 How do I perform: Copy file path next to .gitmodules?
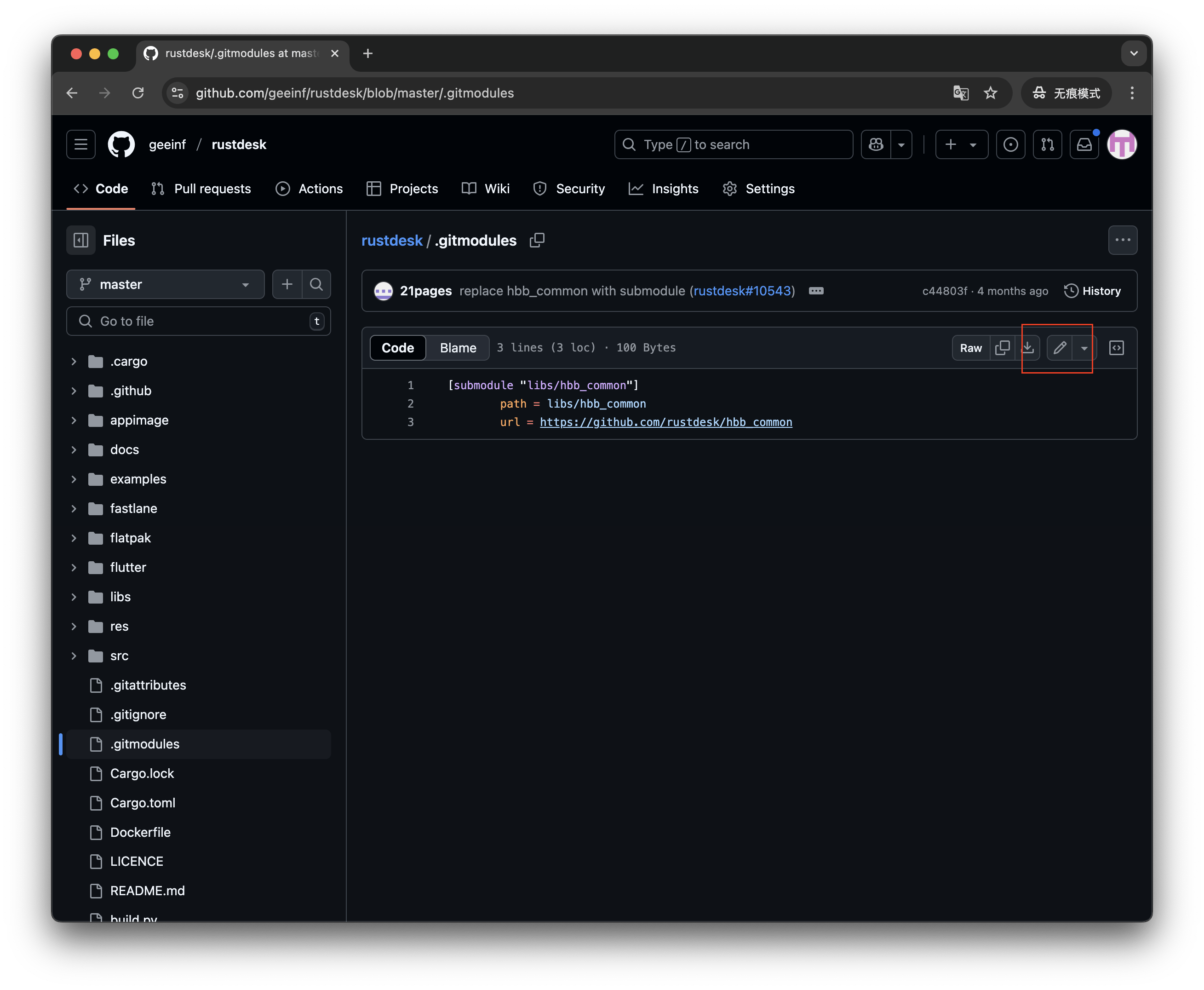click(x=537, y=241)
